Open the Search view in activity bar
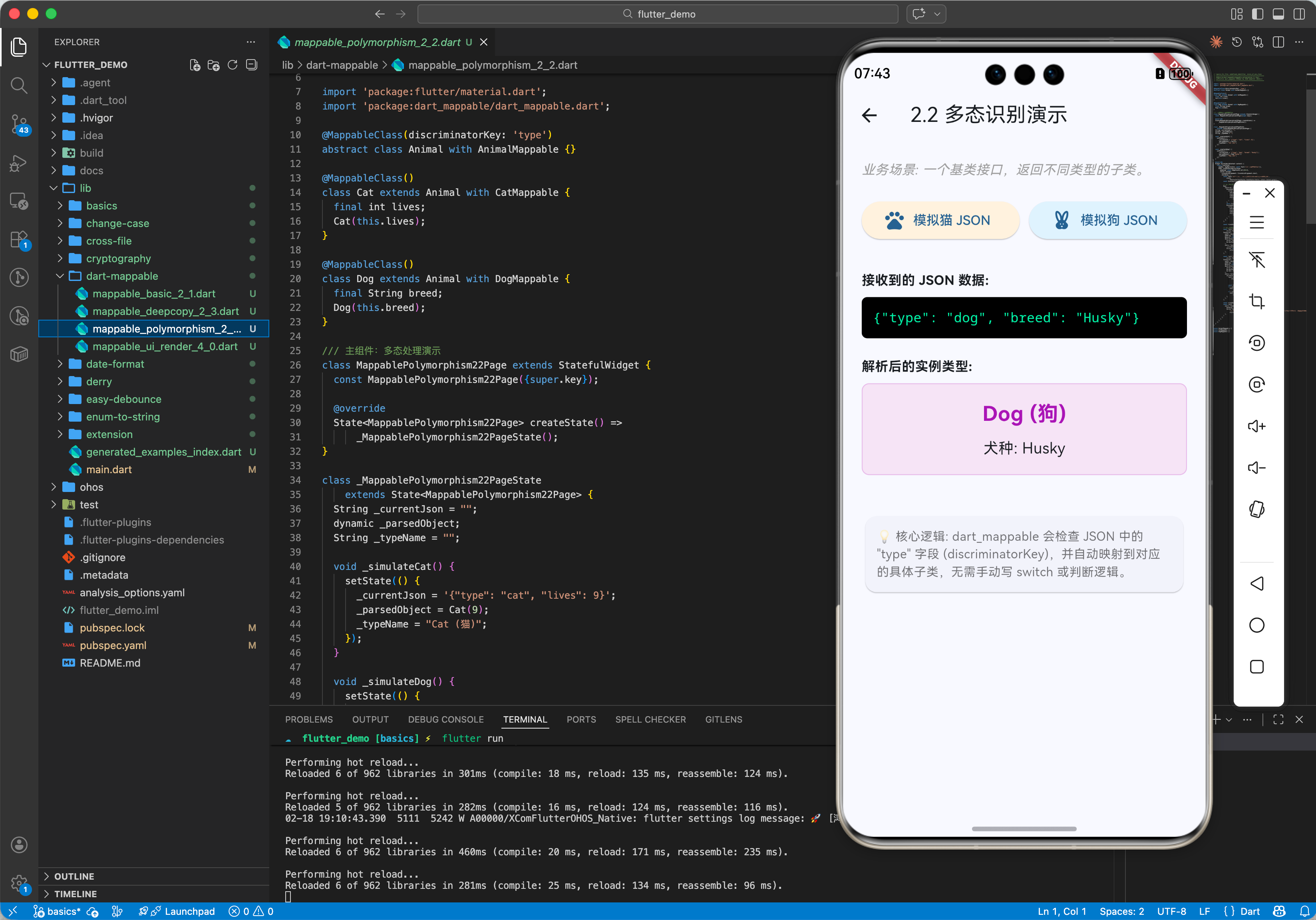This screenshot has width=1316, height=920. click(x=19, y=86)
